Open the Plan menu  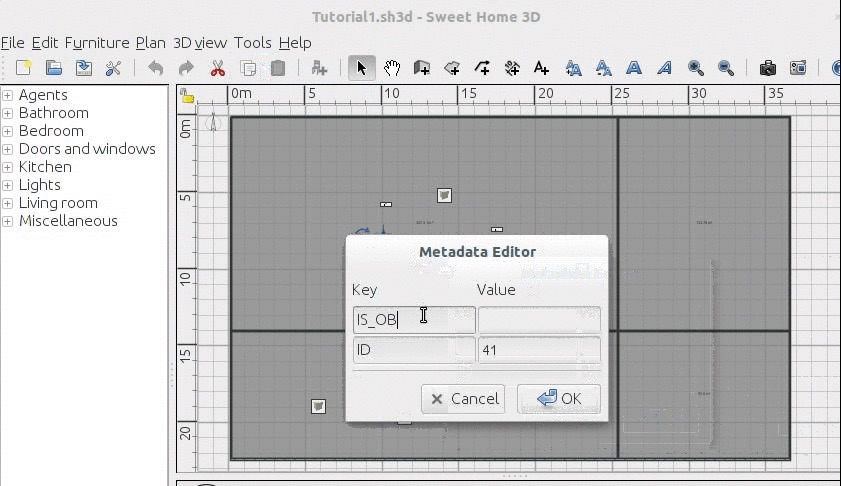(x=150, y=43)
